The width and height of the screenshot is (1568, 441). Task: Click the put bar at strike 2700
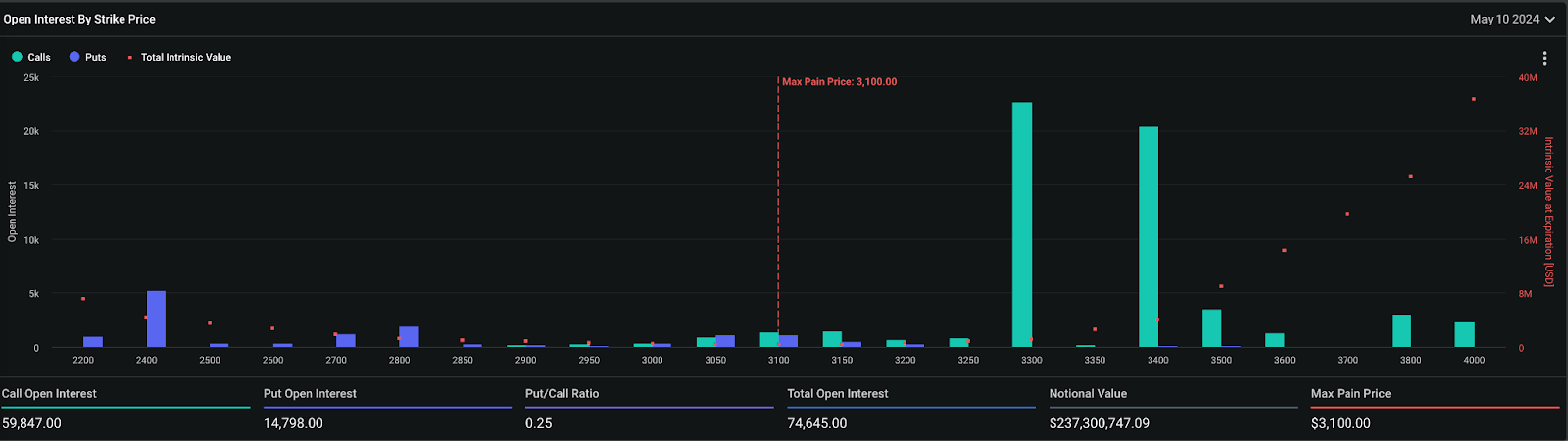click(345, 340)
